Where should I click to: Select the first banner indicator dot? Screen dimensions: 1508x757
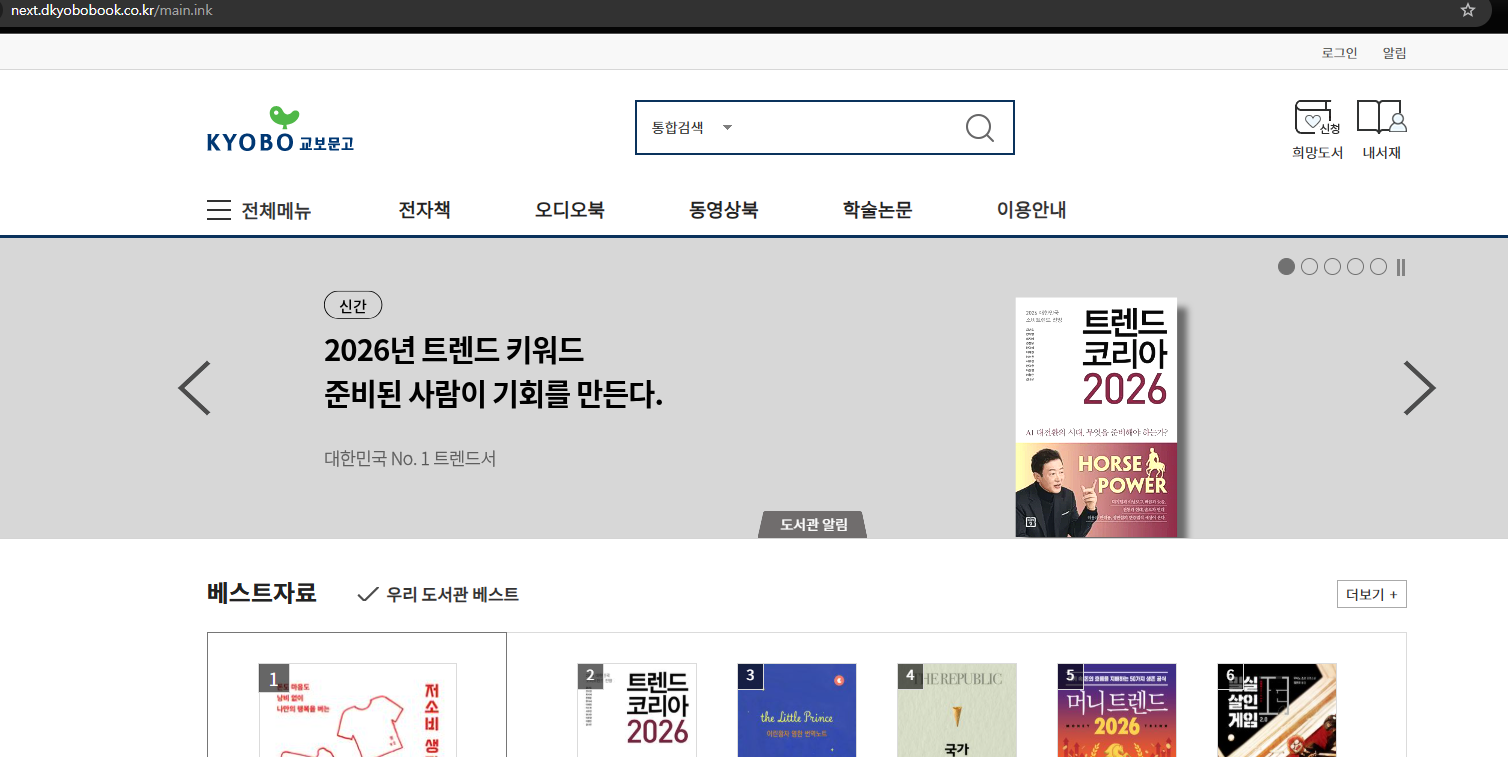tap(1286, 267)
